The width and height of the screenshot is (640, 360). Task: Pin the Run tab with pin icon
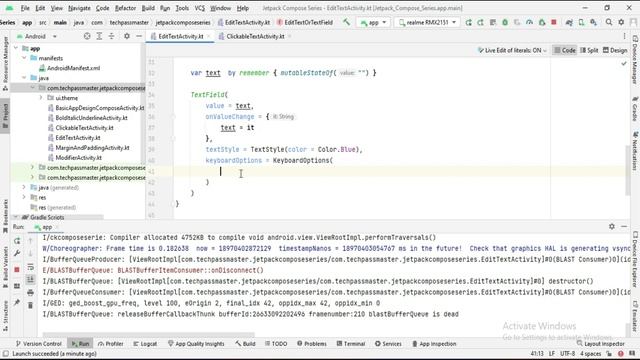coord(17,302)
